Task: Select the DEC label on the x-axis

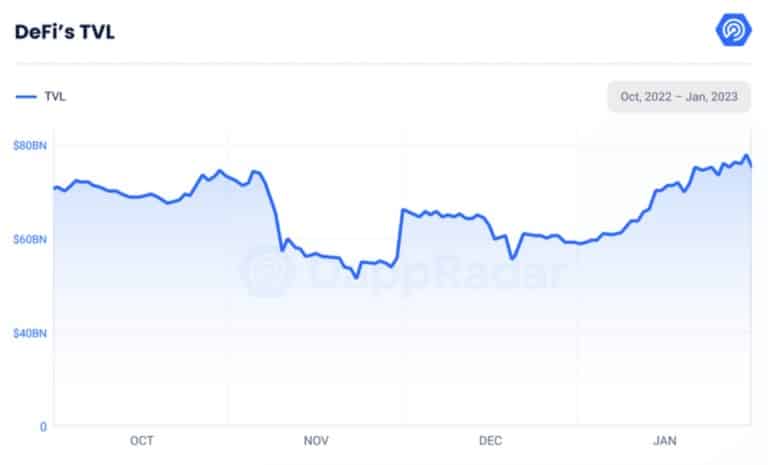Action: pyautogui.click(x=490, y=441)
